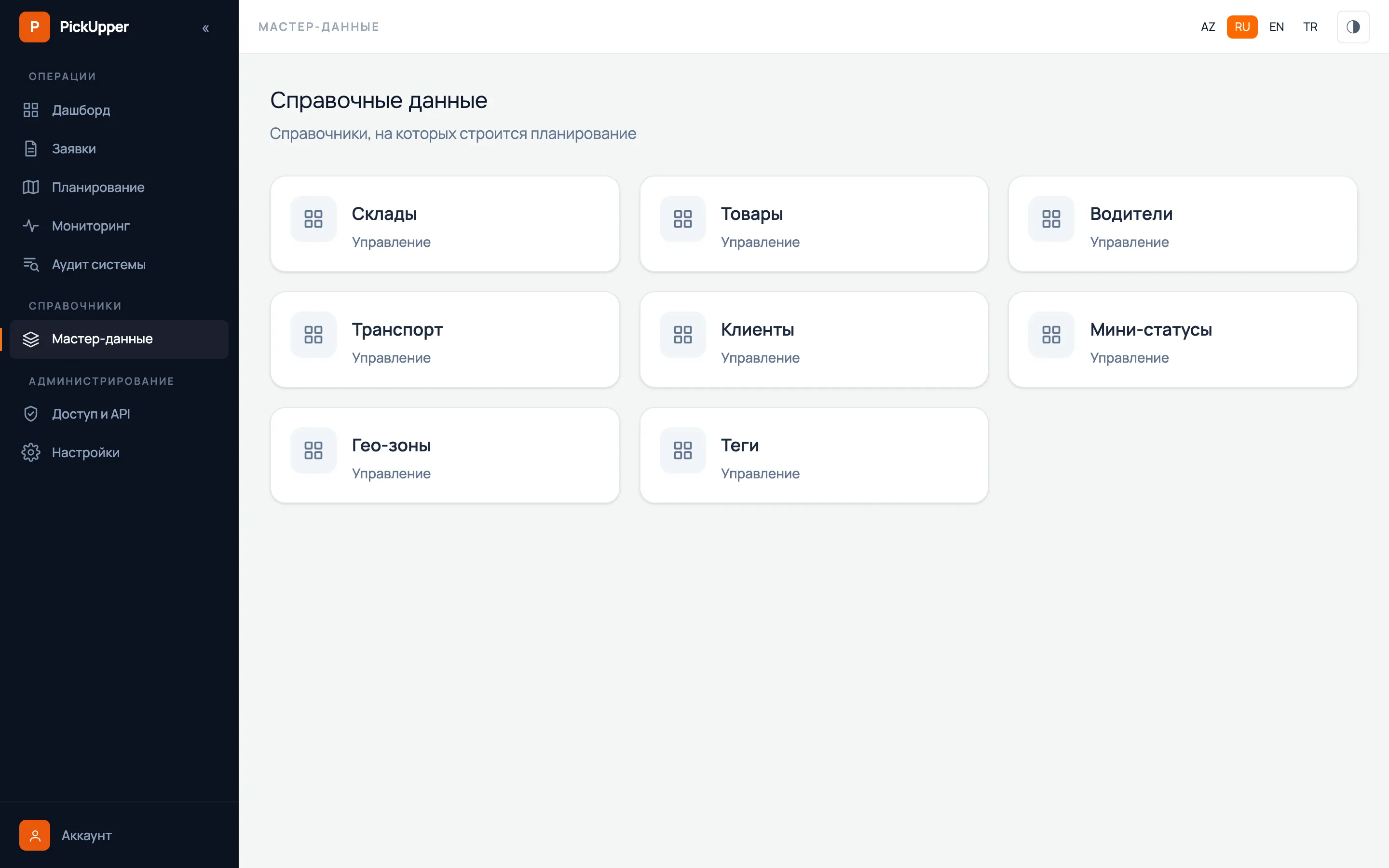Click the Аккаунт label at the bottom

coord(87,835)
